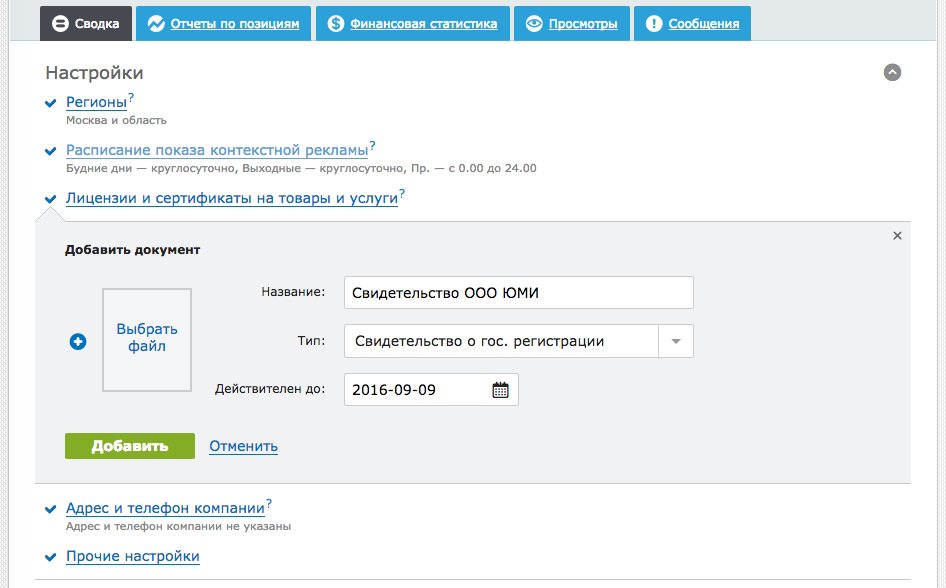The height and width of the screenshot is (588, 946).
Task: Click the Выбрать файл upload box
Action: [x=147, y=339]
